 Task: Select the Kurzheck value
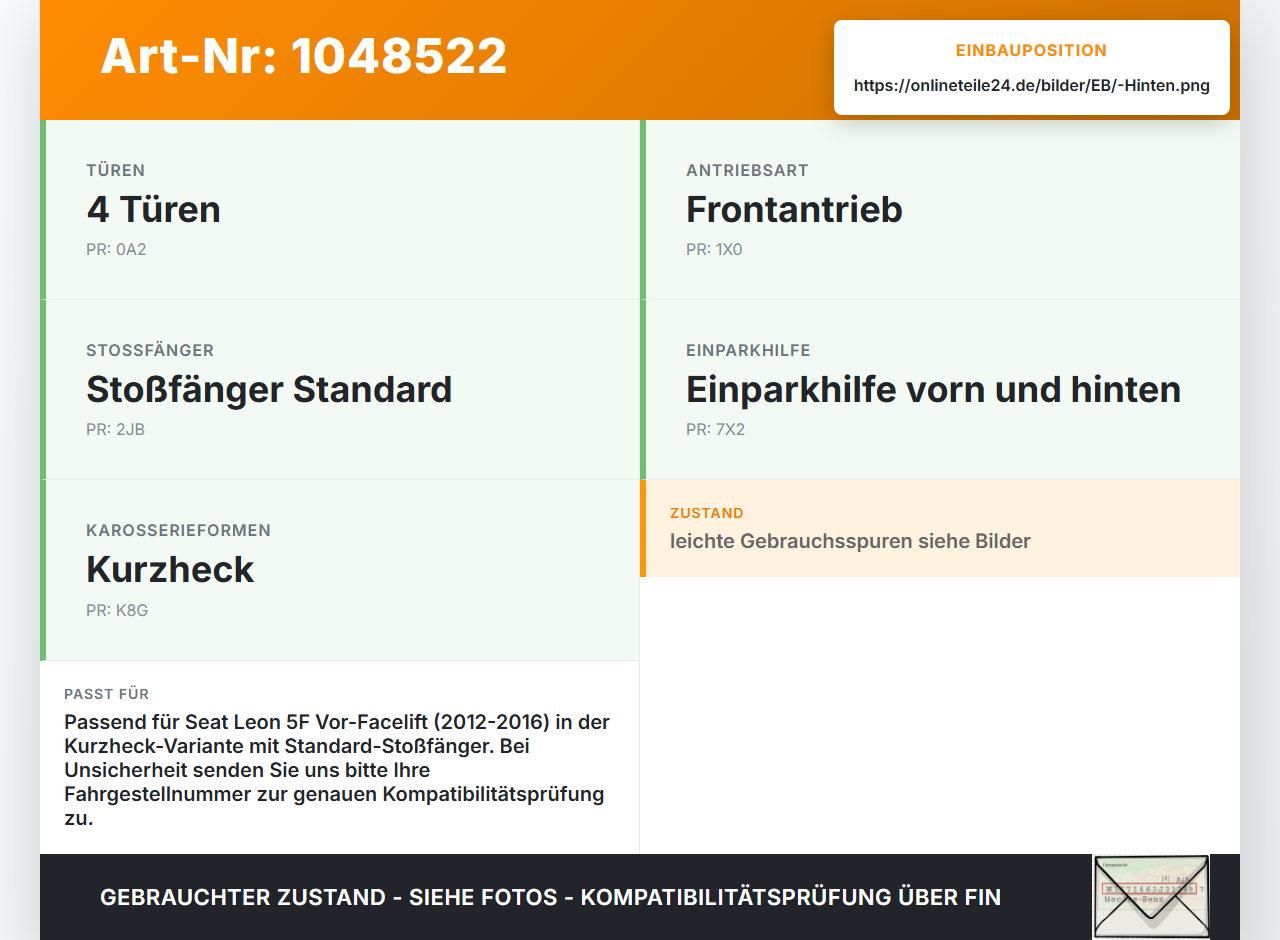[x=170, y=569]
